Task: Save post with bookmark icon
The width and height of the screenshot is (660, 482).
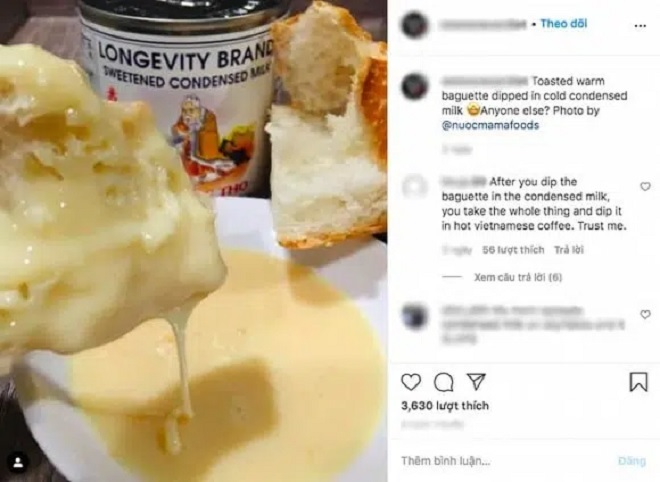Action: pos(639,382)
